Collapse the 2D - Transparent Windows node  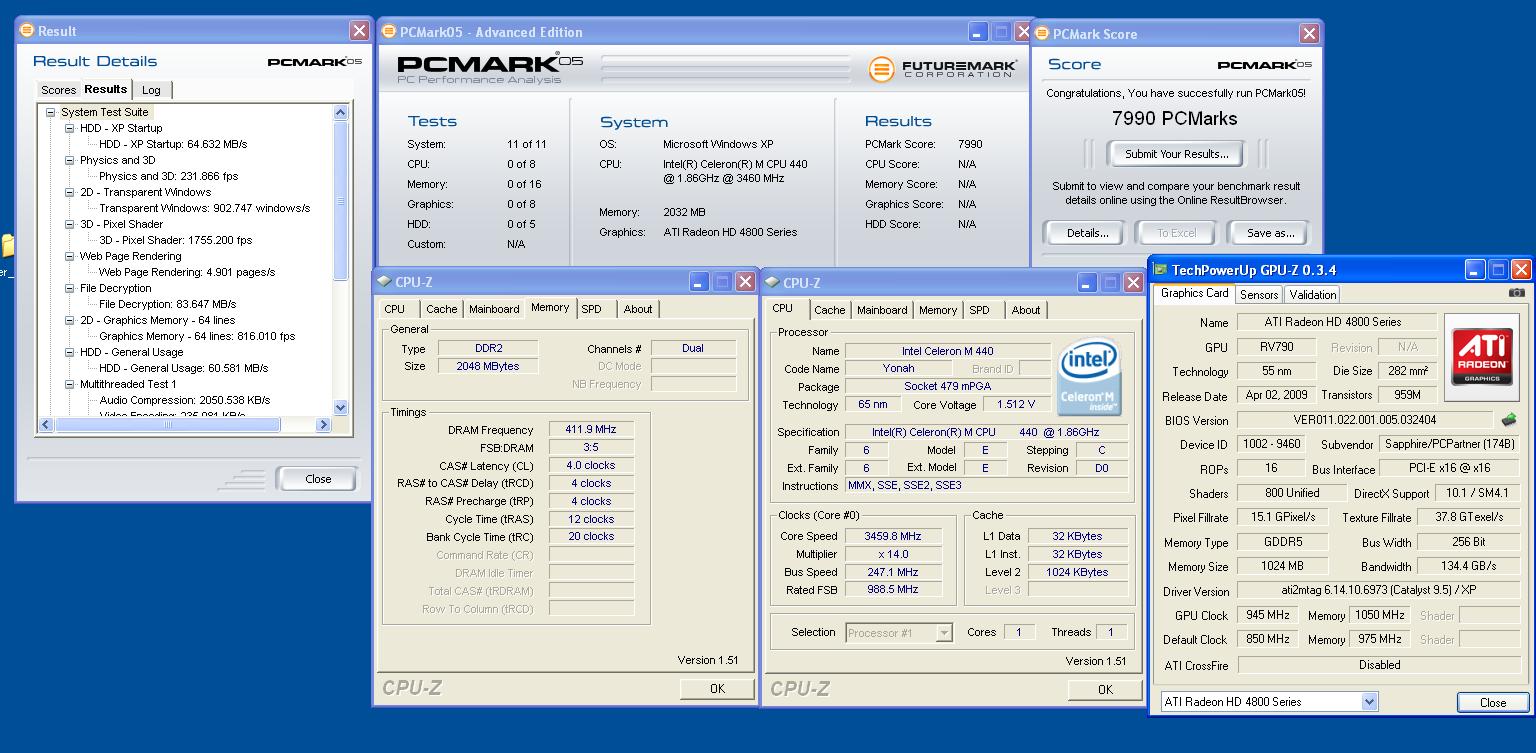70,192
